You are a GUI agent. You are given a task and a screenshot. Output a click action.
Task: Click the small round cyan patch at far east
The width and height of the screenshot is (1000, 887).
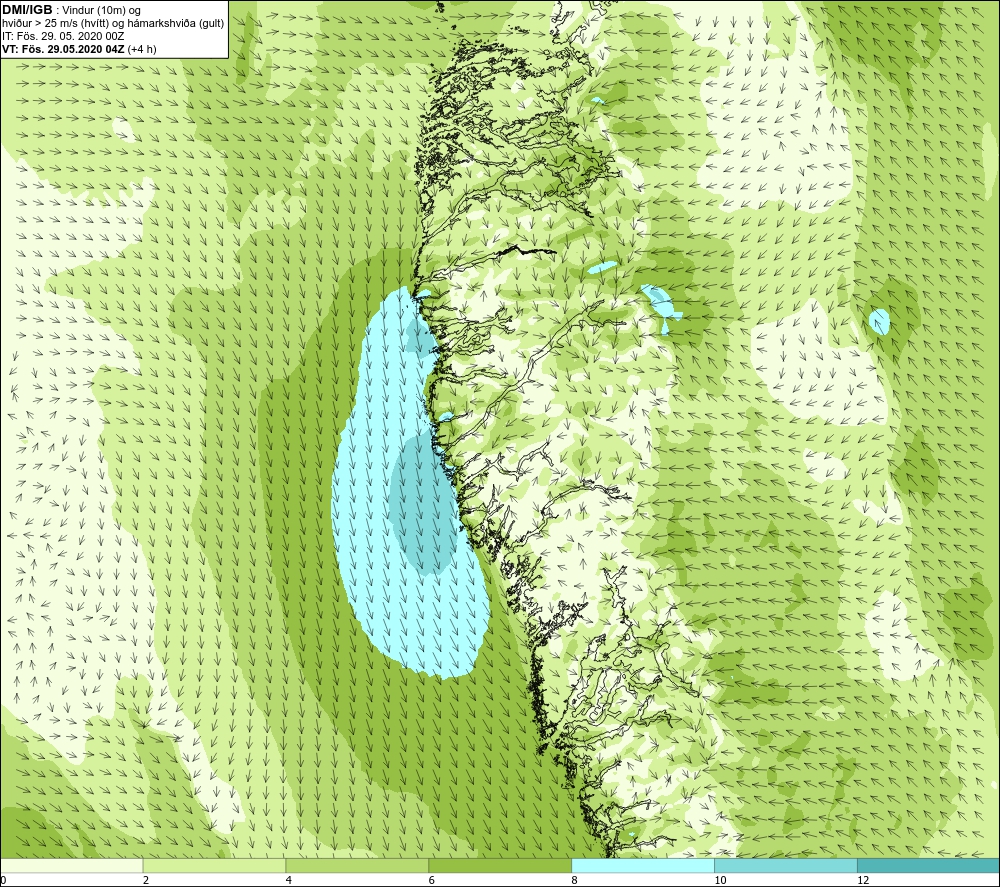point(879,321)
